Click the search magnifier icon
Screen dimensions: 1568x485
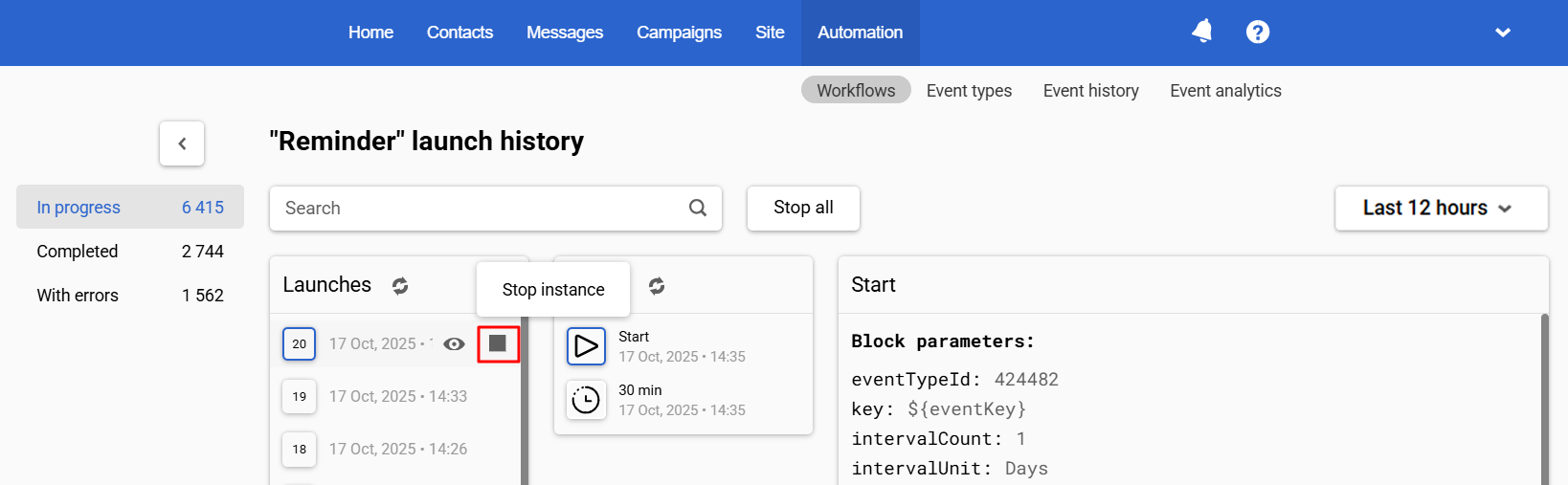click(698, 208)
